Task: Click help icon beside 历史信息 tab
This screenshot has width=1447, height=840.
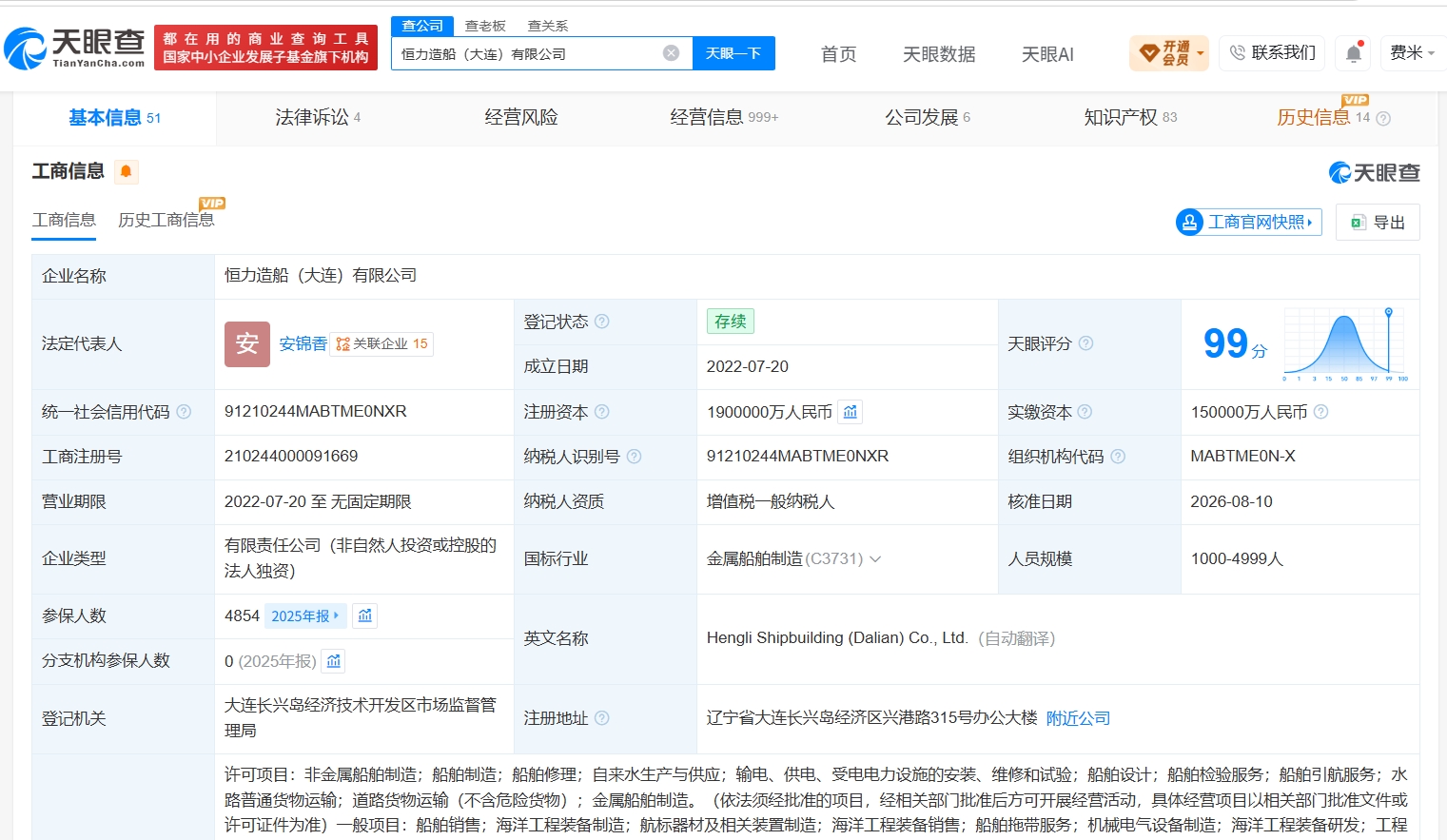Action: pyautogui.click(x=1383, y=118)
